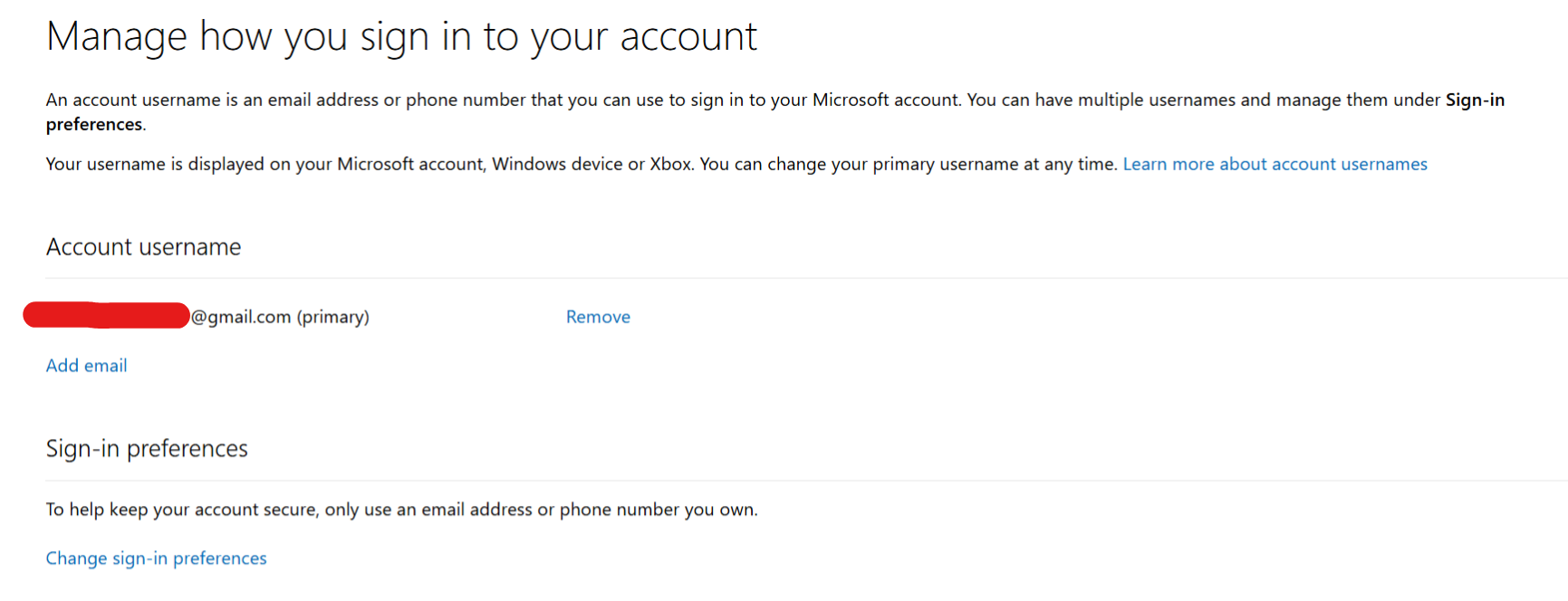
Task: Remove the primary gmail.com username
Action: point(598,317)
